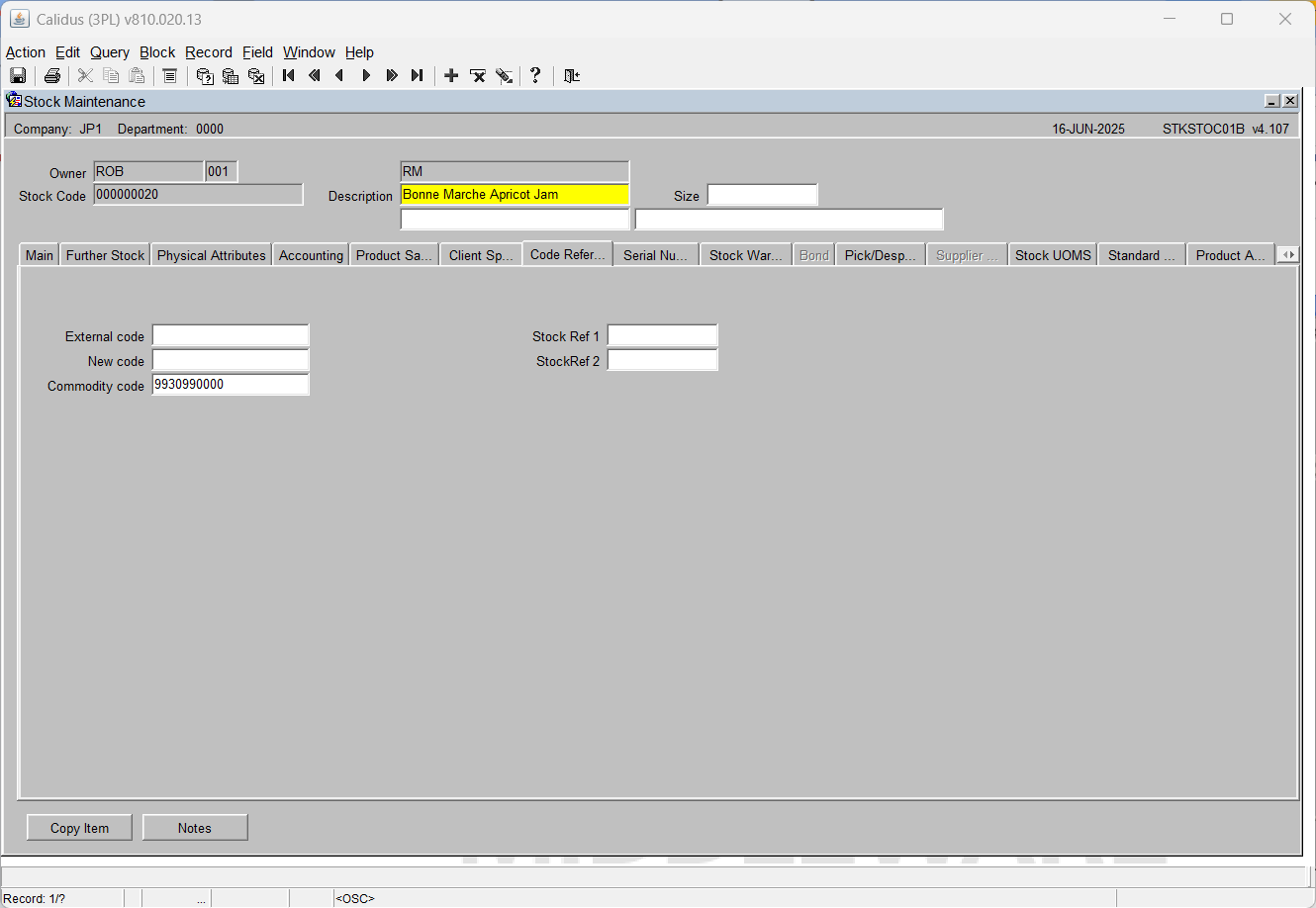
Task: Click the Cancel Query database icon
Action: 256,76
